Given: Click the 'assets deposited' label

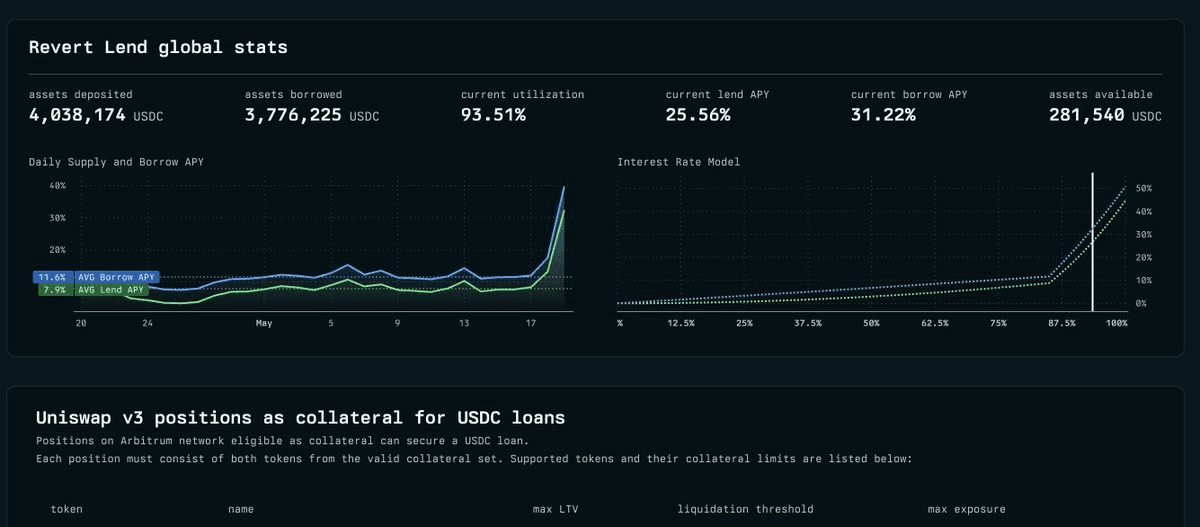Looking at the screenshot, I should tap(80, 94).
